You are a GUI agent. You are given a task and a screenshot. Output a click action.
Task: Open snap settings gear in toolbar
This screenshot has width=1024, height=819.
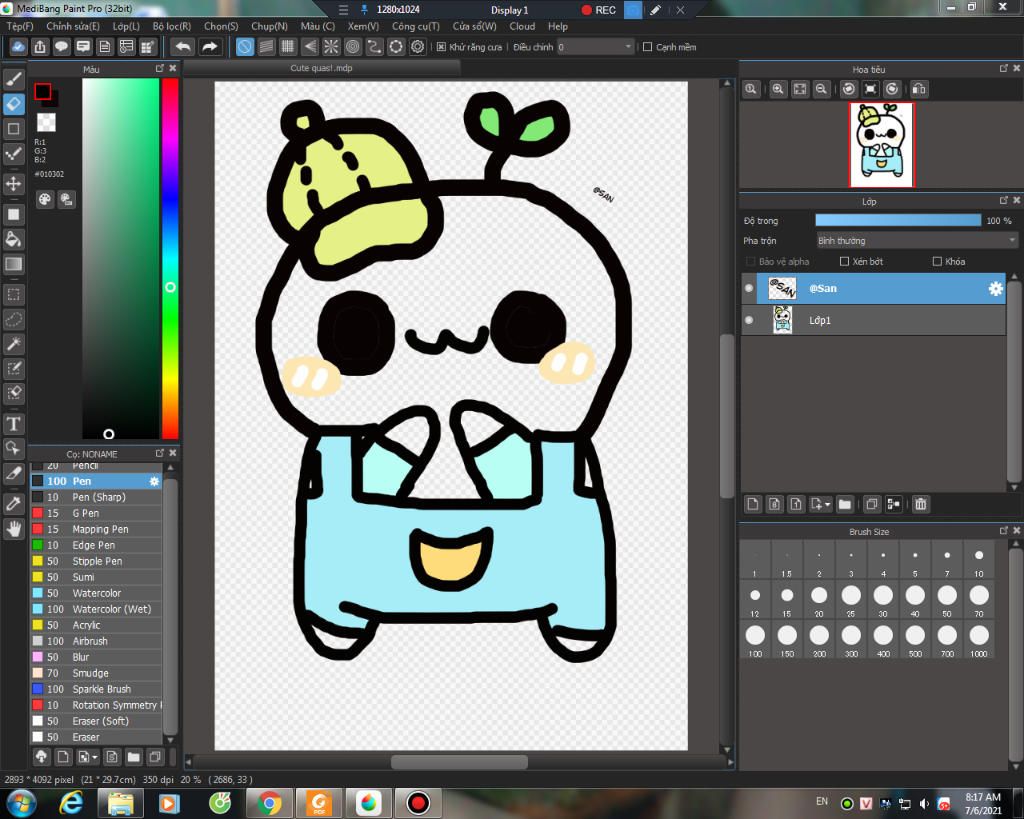click(x=417, y=47)
